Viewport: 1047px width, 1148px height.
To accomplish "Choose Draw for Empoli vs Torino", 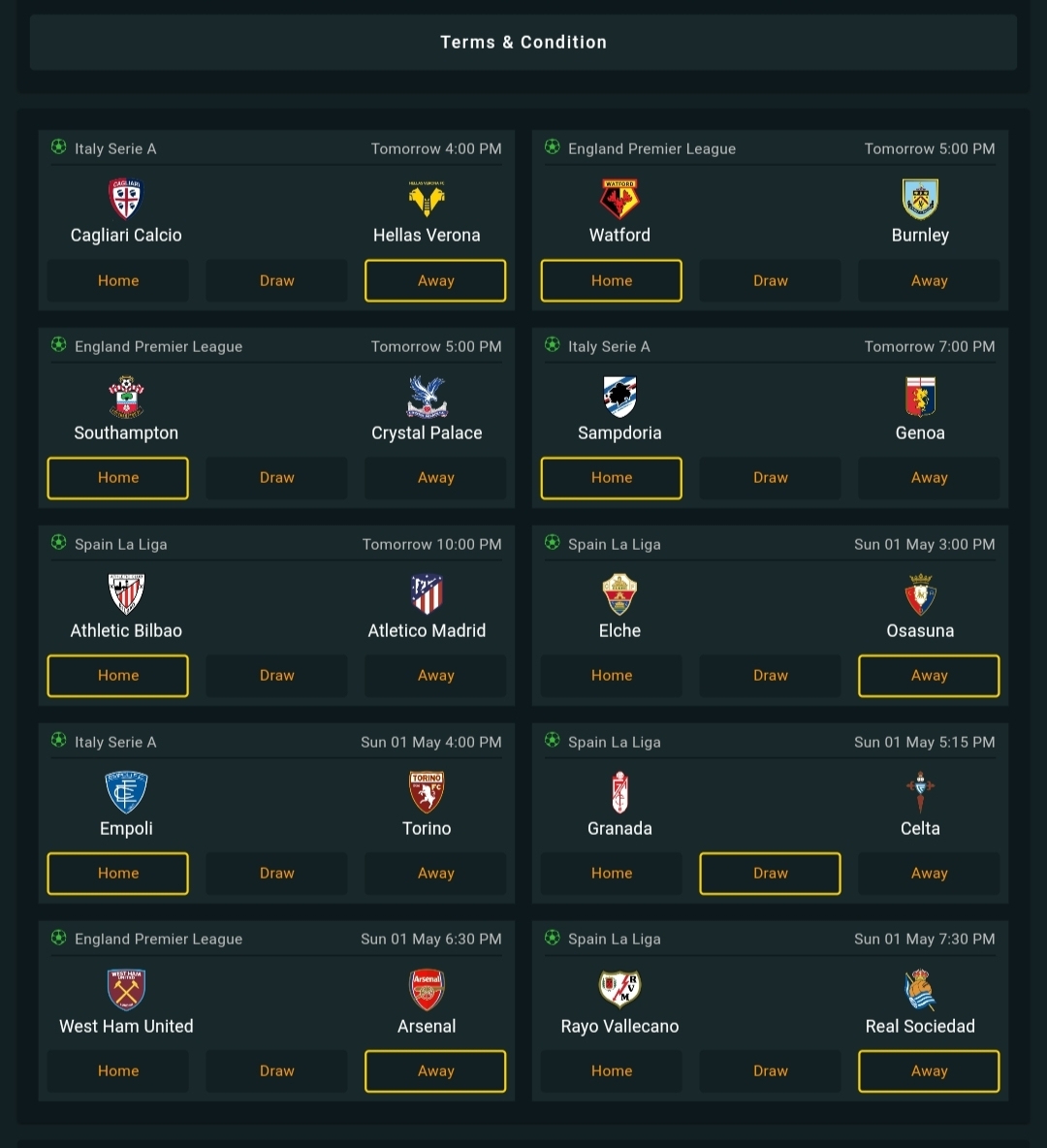I will pyautogui.click(x=276, y=874).
